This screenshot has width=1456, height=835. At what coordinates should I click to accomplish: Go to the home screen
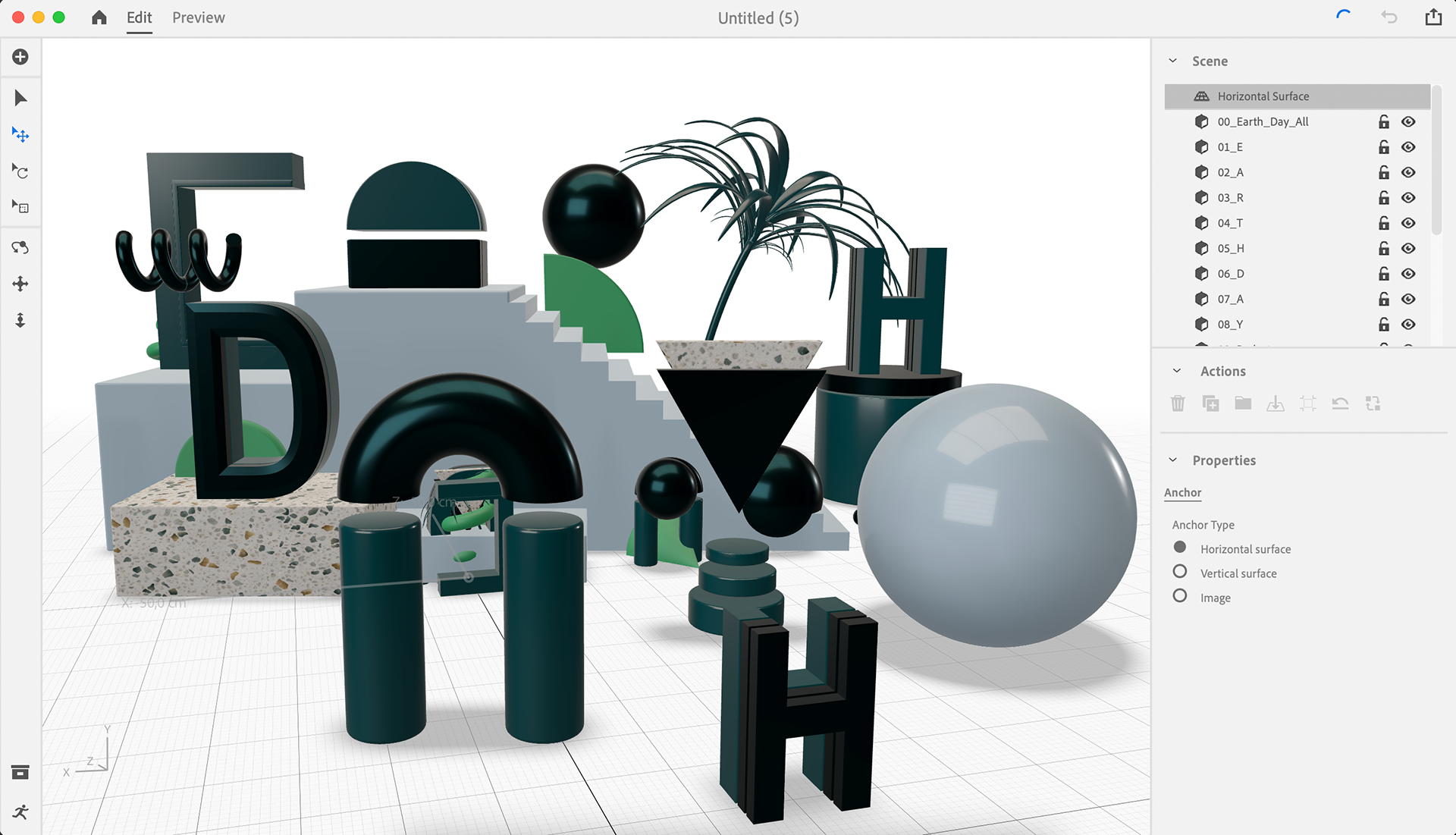99,17
